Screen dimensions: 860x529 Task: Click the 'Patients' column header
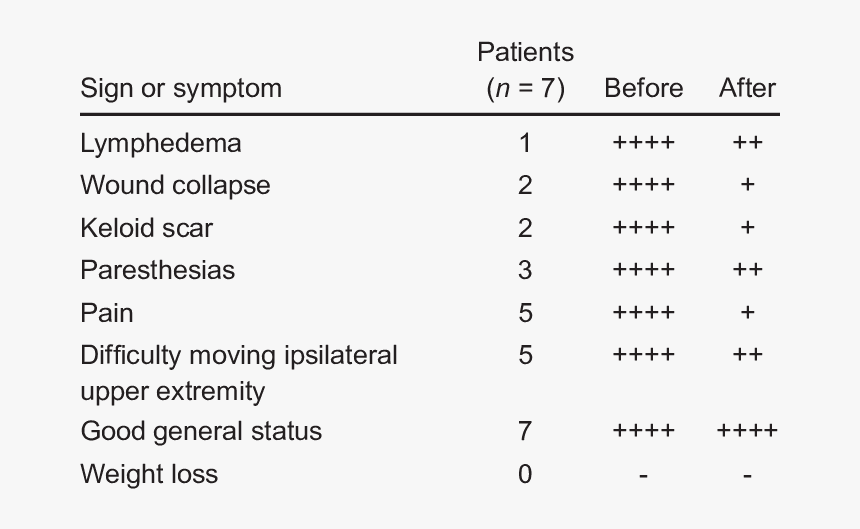[525, 53]
